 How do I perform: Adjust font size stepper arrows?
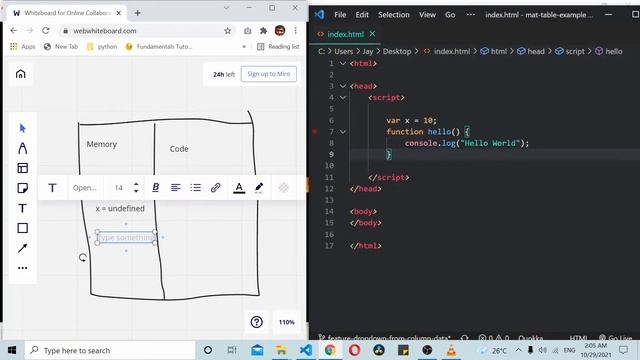136,188
